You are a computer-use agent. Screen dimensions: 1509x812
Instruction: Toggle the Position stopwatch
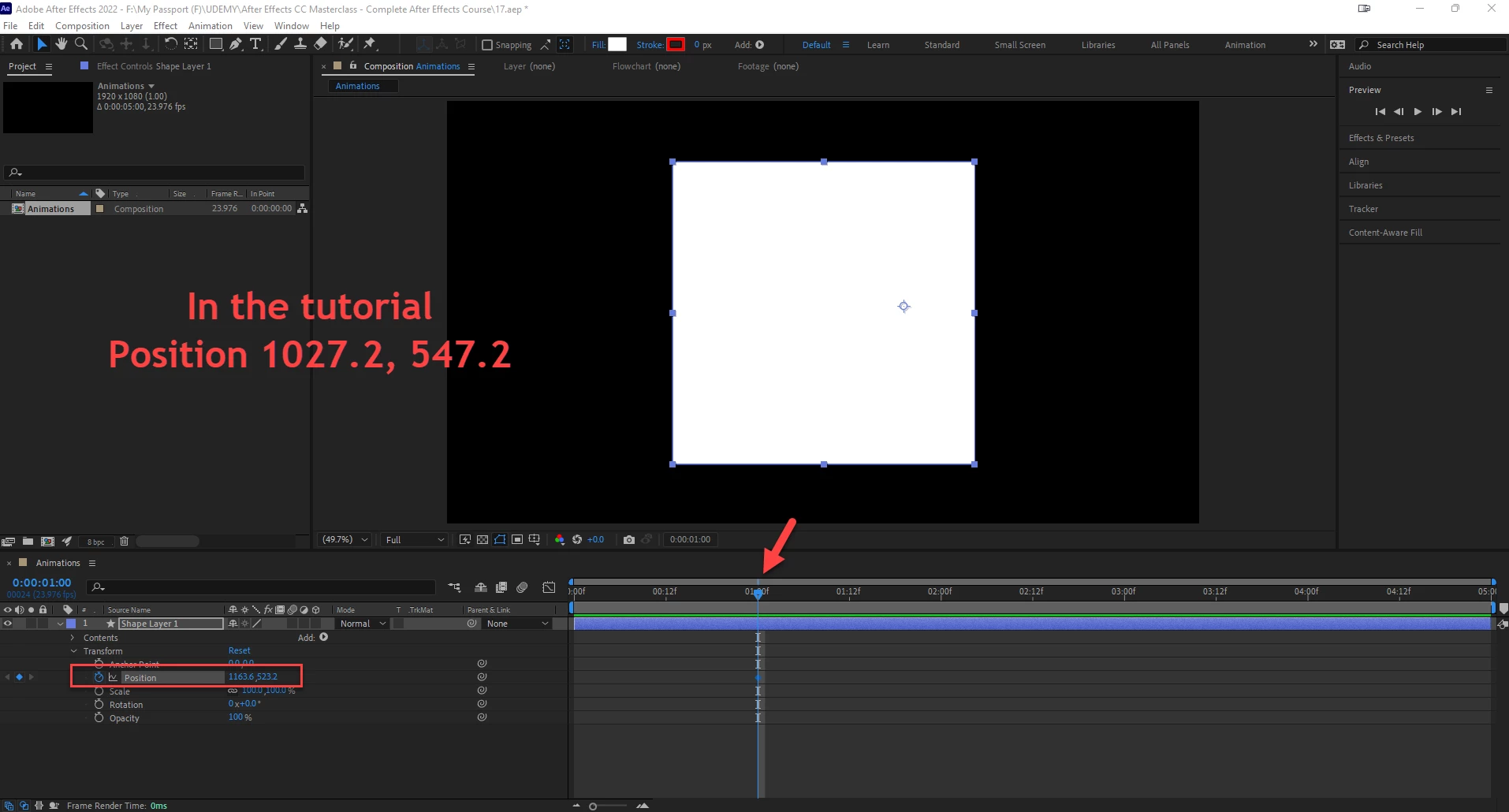pos(99,677)
